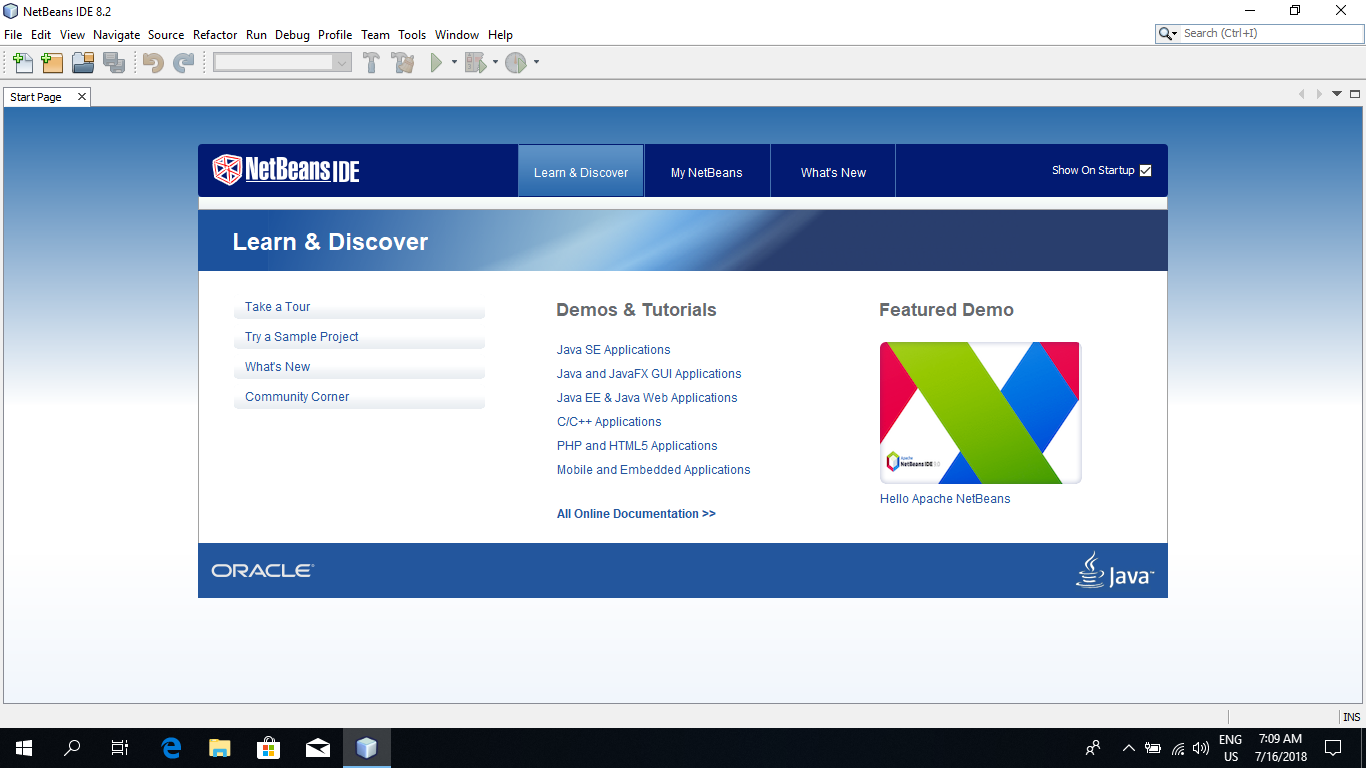
Task: Open the File menu
Action: click(x=13, y=34)
